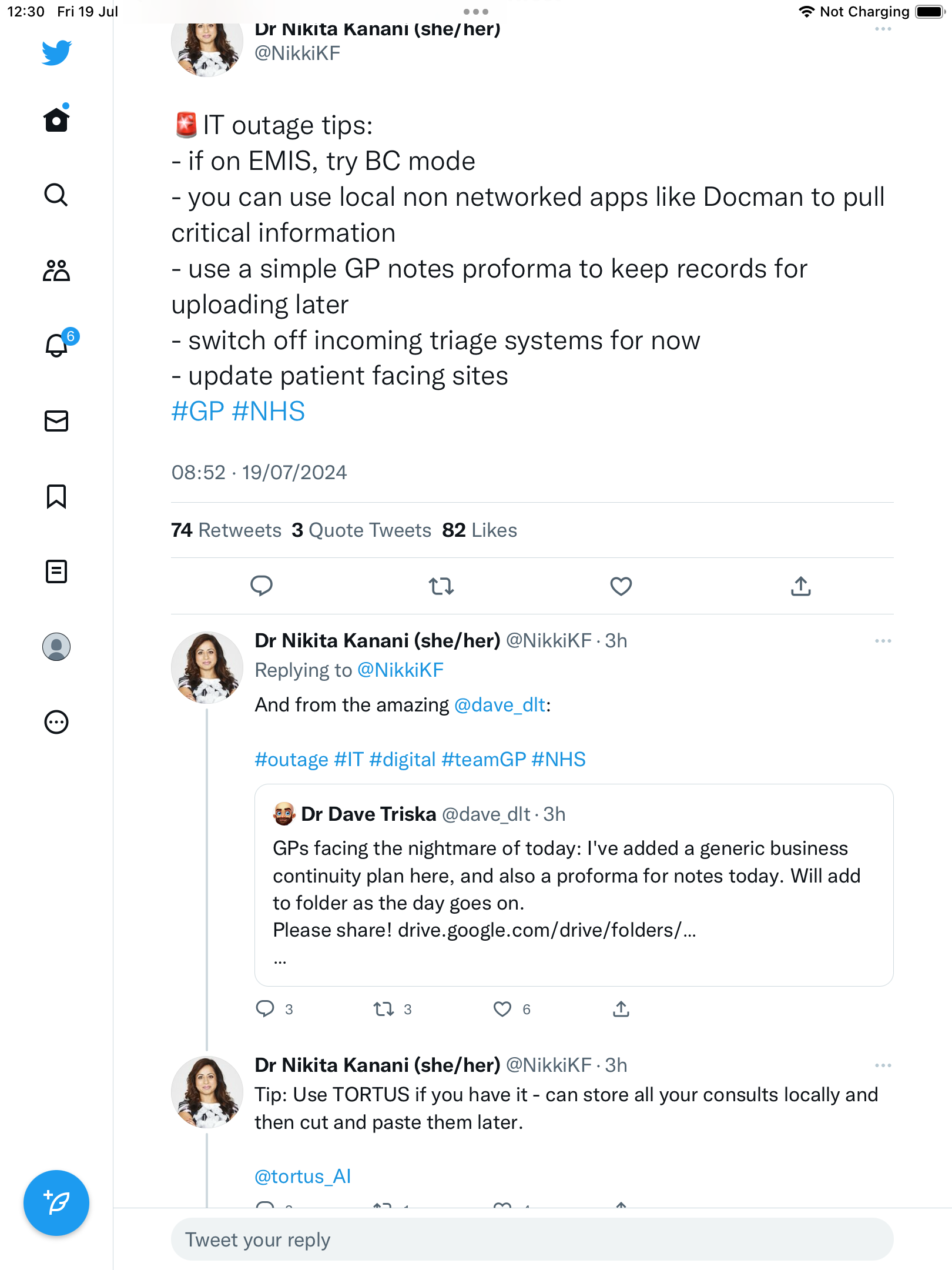Like the main IT outage tips tweet
952x1270 pixels.
[621, 586]
